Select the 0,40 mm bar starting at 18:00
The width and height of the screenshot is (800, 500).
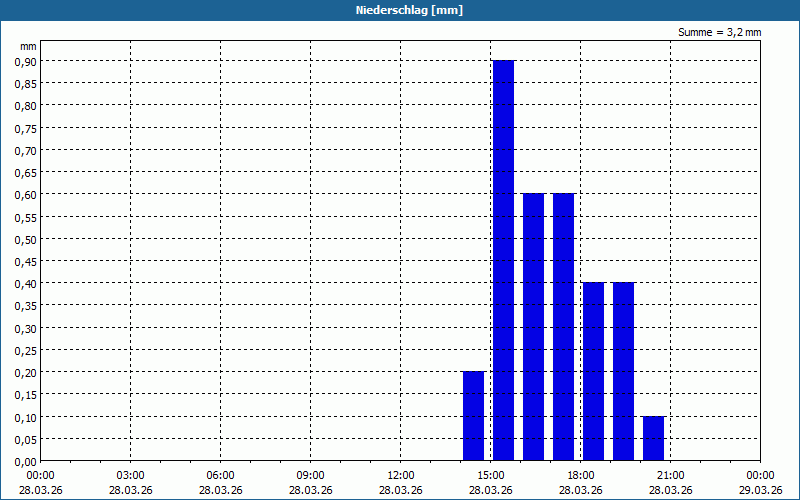click(593, 371)
